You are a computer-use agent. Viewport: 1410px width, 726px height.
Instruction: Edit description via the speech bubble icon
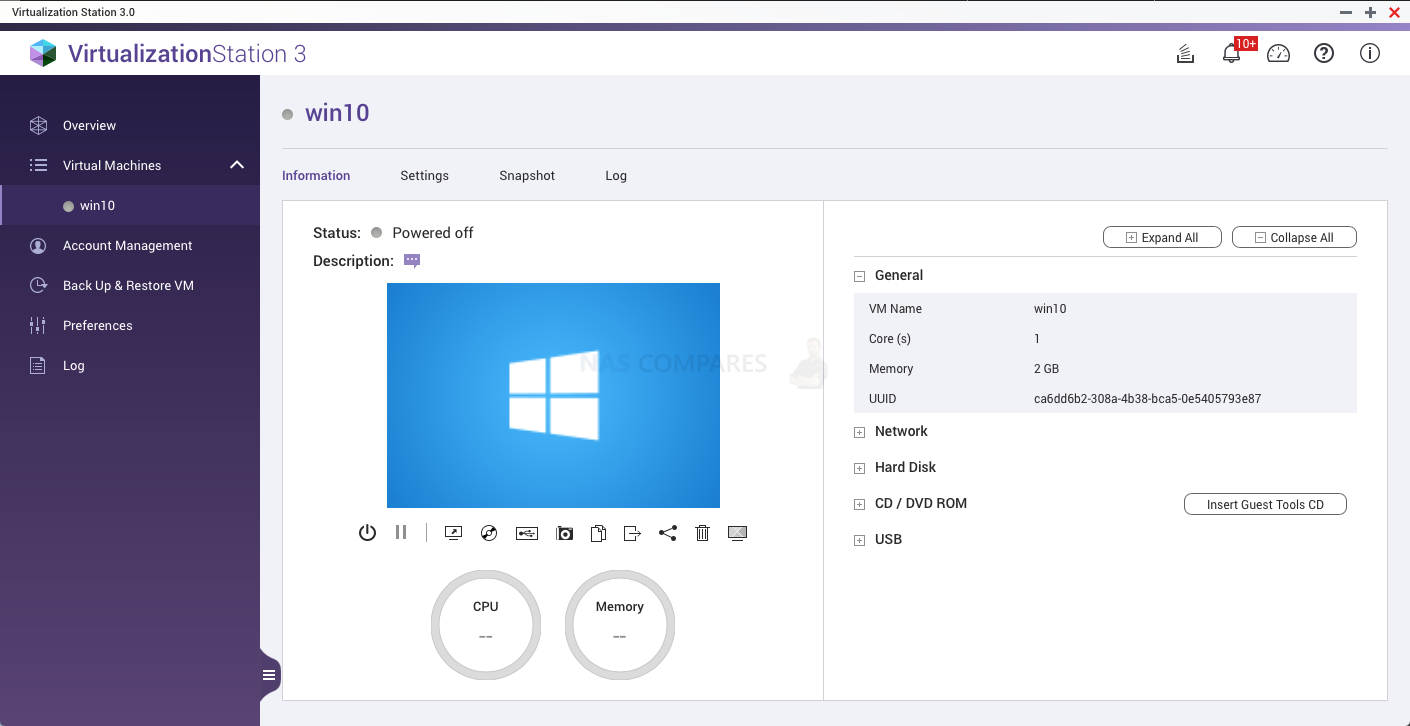pyautogui.click(x=412, y=261)
